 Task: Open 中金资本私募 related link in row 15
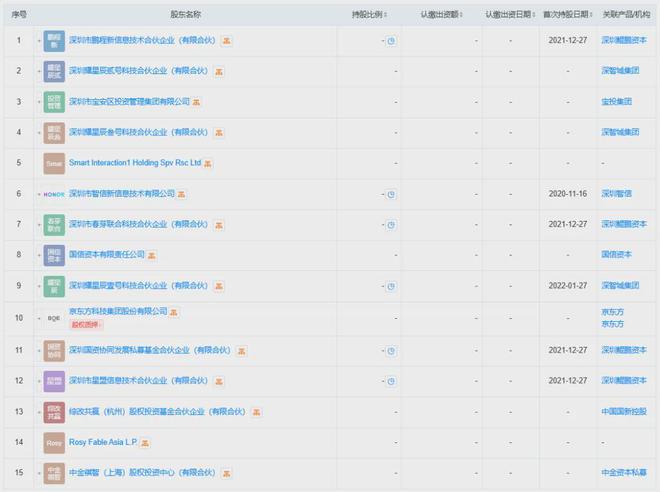(624, 473)
